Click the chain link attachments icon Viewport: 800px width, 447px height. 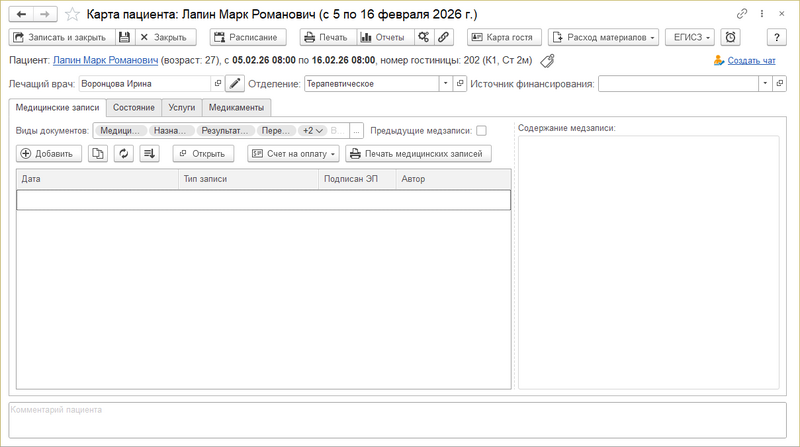pyautogui.click(x=443, y=37)
